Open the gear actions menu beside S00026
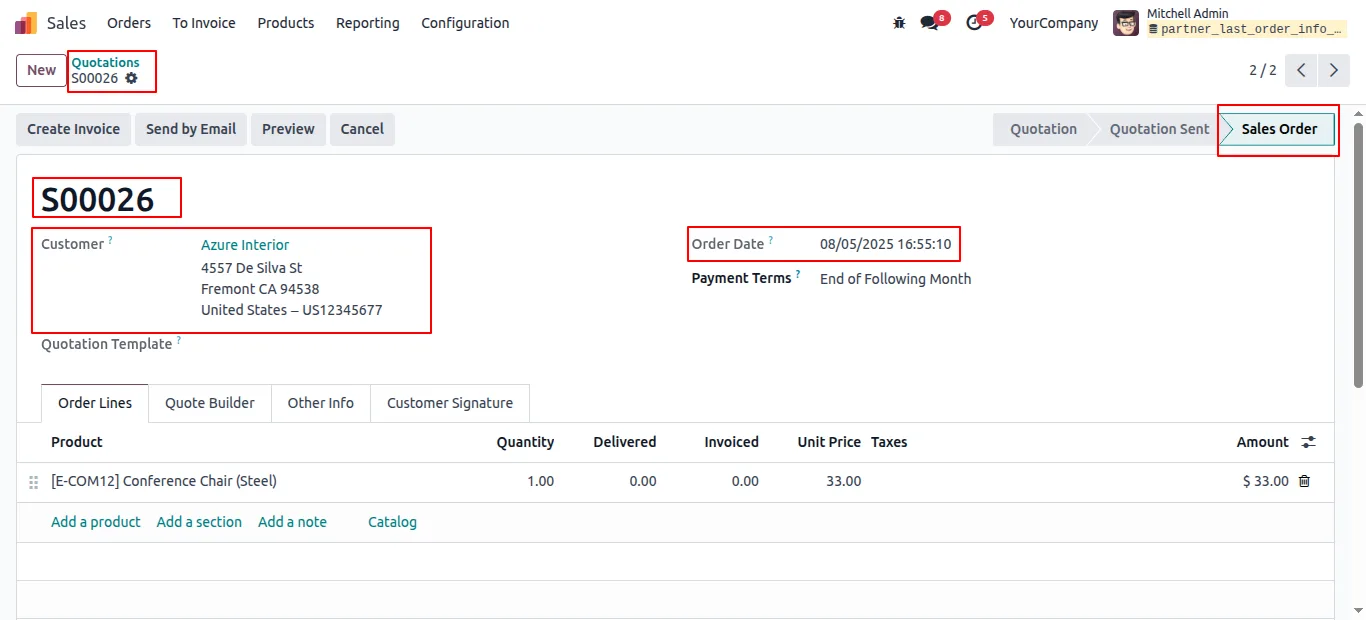The width and height of the screenshot is (1366, 620). [131, 78]
